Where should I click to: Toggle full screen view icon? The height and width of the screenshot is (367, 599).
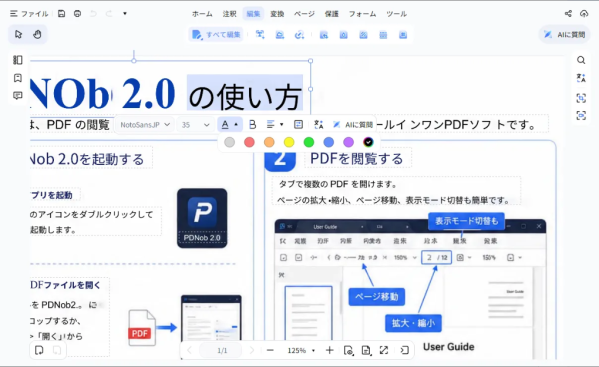[x=384, y=350]
